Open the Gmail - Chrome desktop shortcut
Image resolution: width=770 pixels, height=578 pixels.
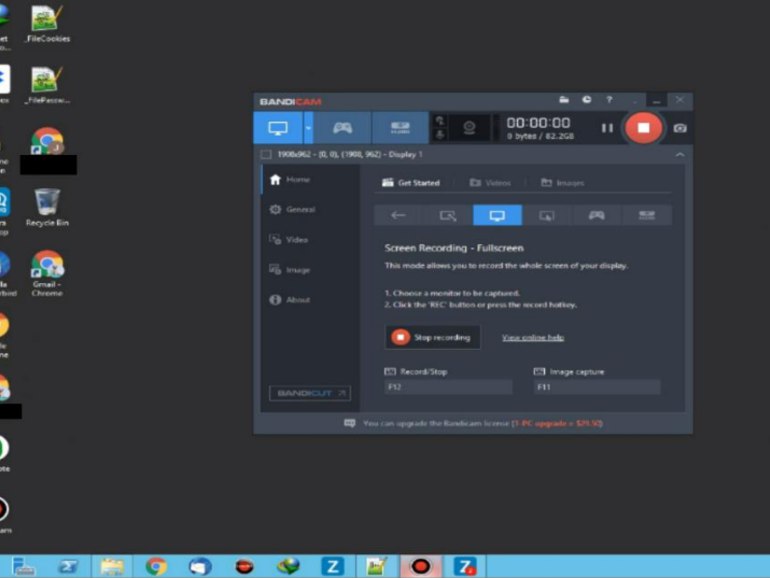click(47, 273)
